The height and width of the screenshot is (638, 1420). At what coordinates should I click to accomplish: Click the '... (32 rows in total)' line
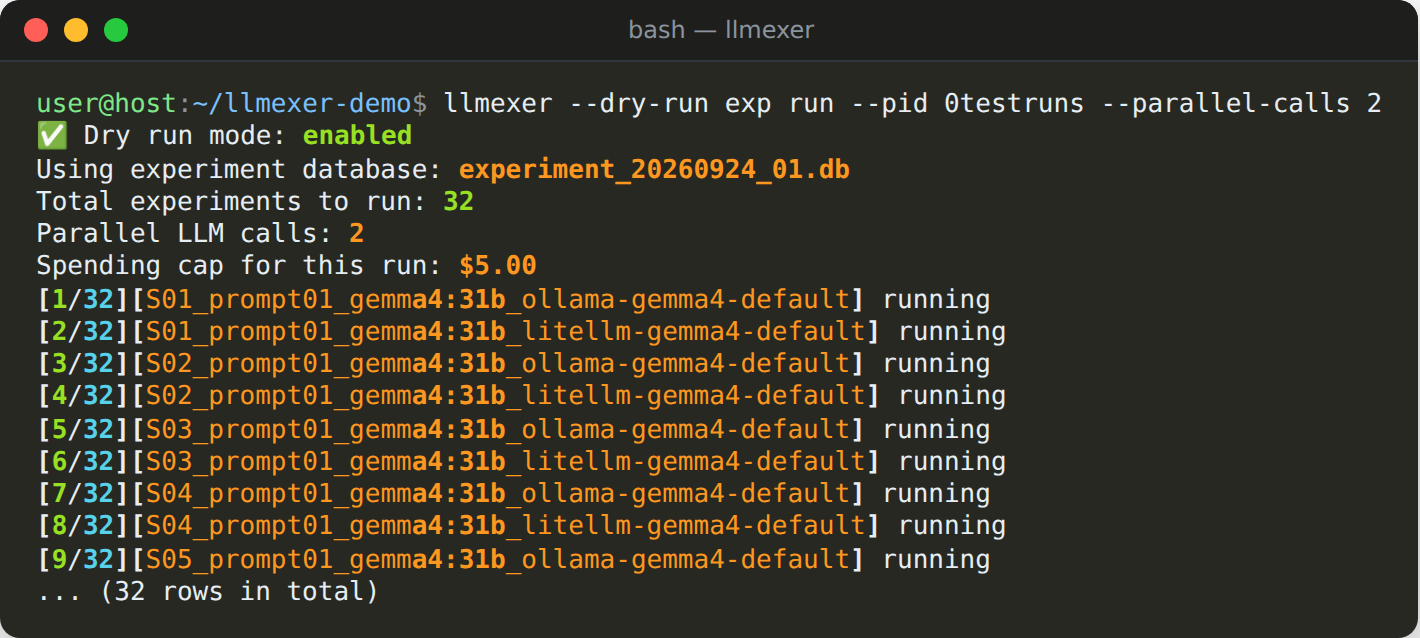click(x=208, y=592)
